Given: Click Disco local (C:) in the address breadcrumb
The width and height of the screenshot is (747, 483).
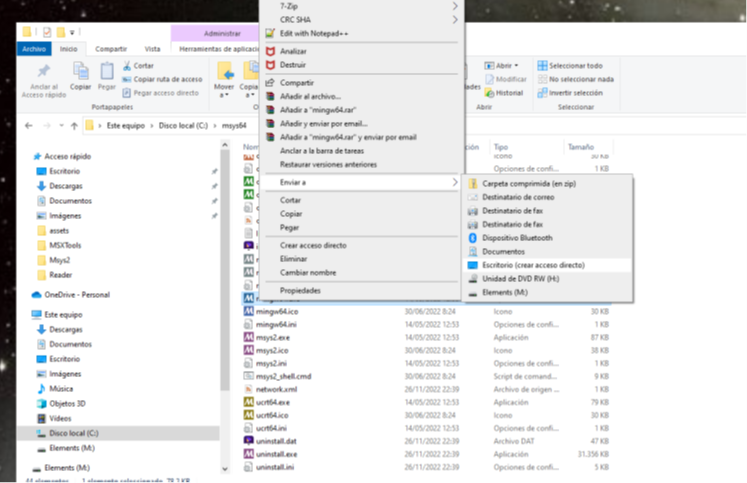Looking at the screenshot, I should 181,125.
